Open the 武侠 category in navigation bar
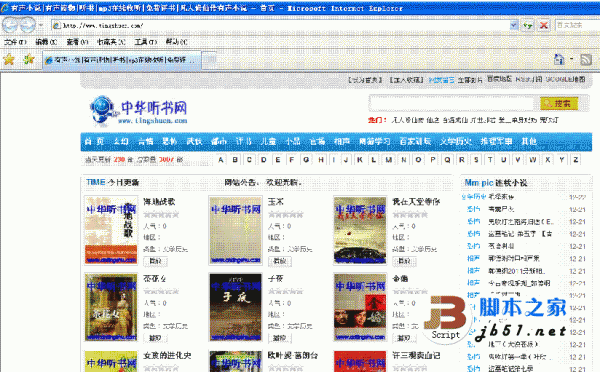The image size is (600, 372). pos(194,141)
